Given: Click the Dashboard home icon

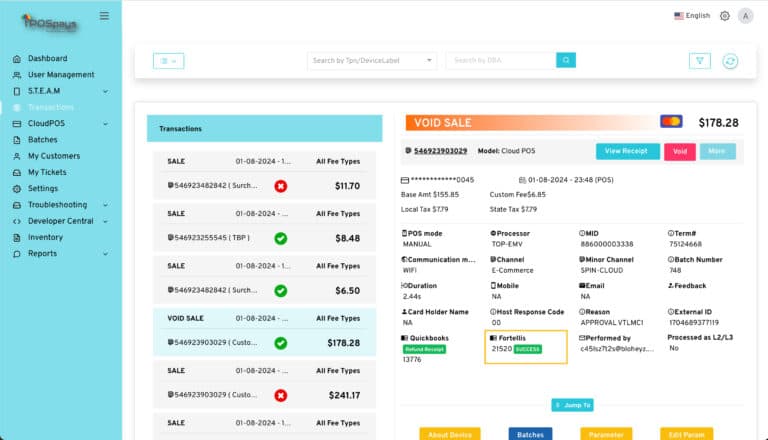Looking at the screenshot, I should pos(17,59).
